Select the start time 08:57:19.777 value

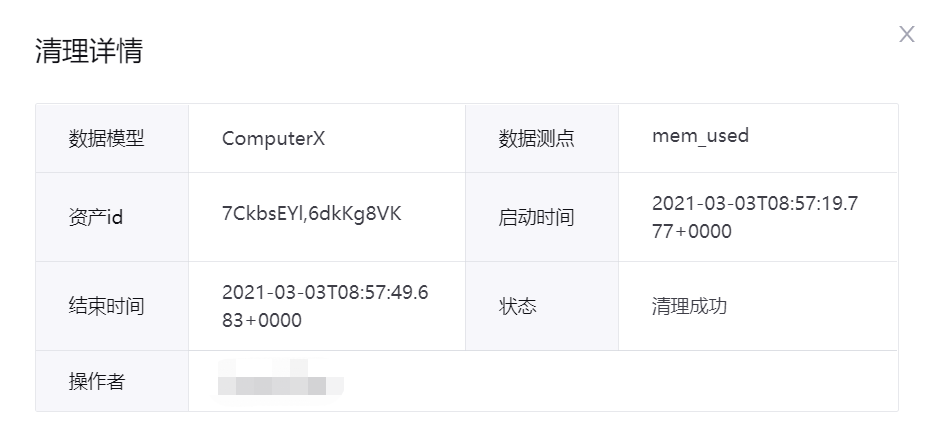(x=754, y=217)
